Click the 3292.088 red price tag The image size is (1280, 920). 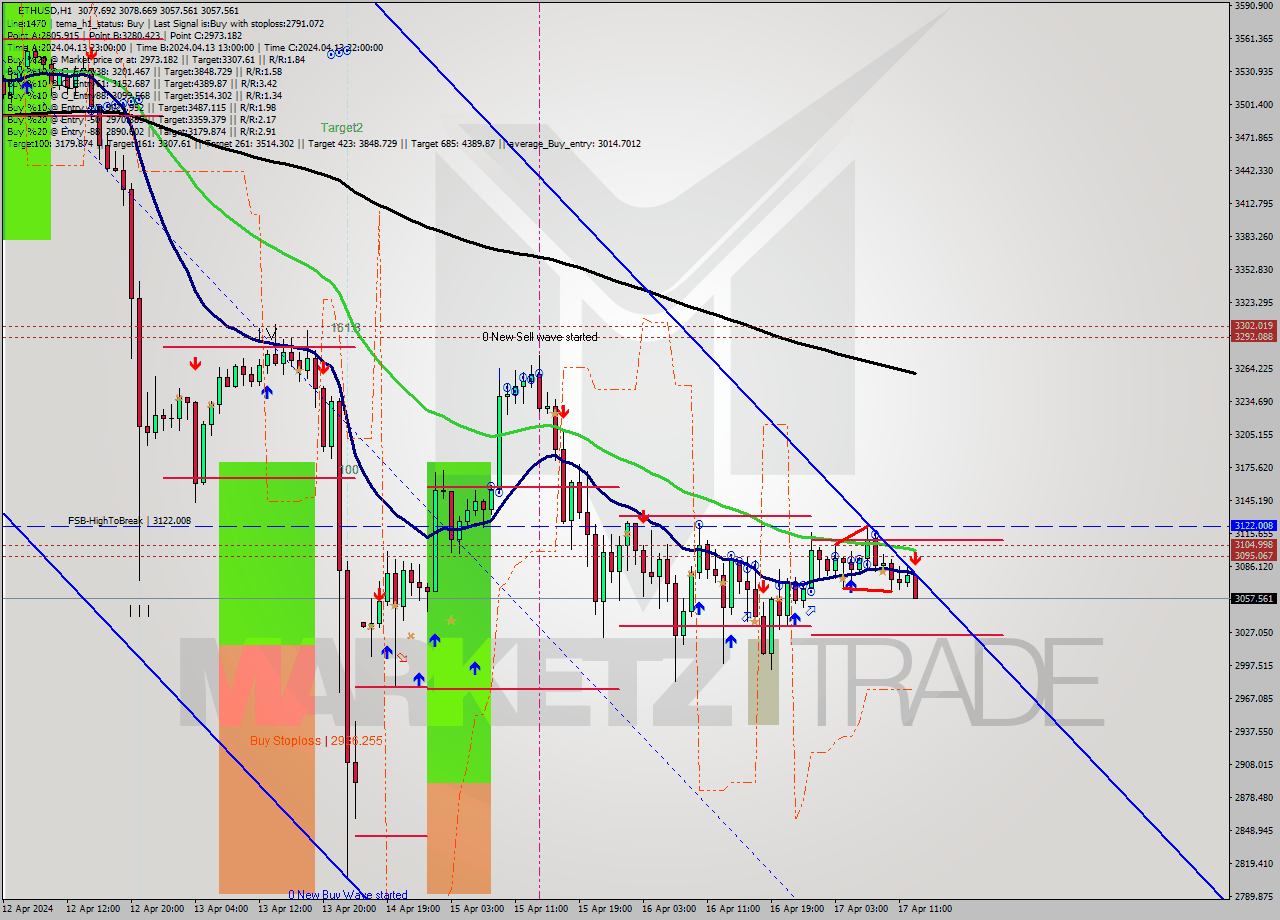1254,337
